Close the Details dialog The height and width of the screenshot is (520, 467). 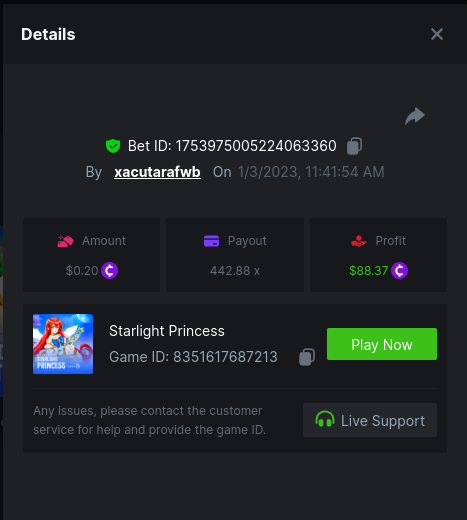[437, 34]
